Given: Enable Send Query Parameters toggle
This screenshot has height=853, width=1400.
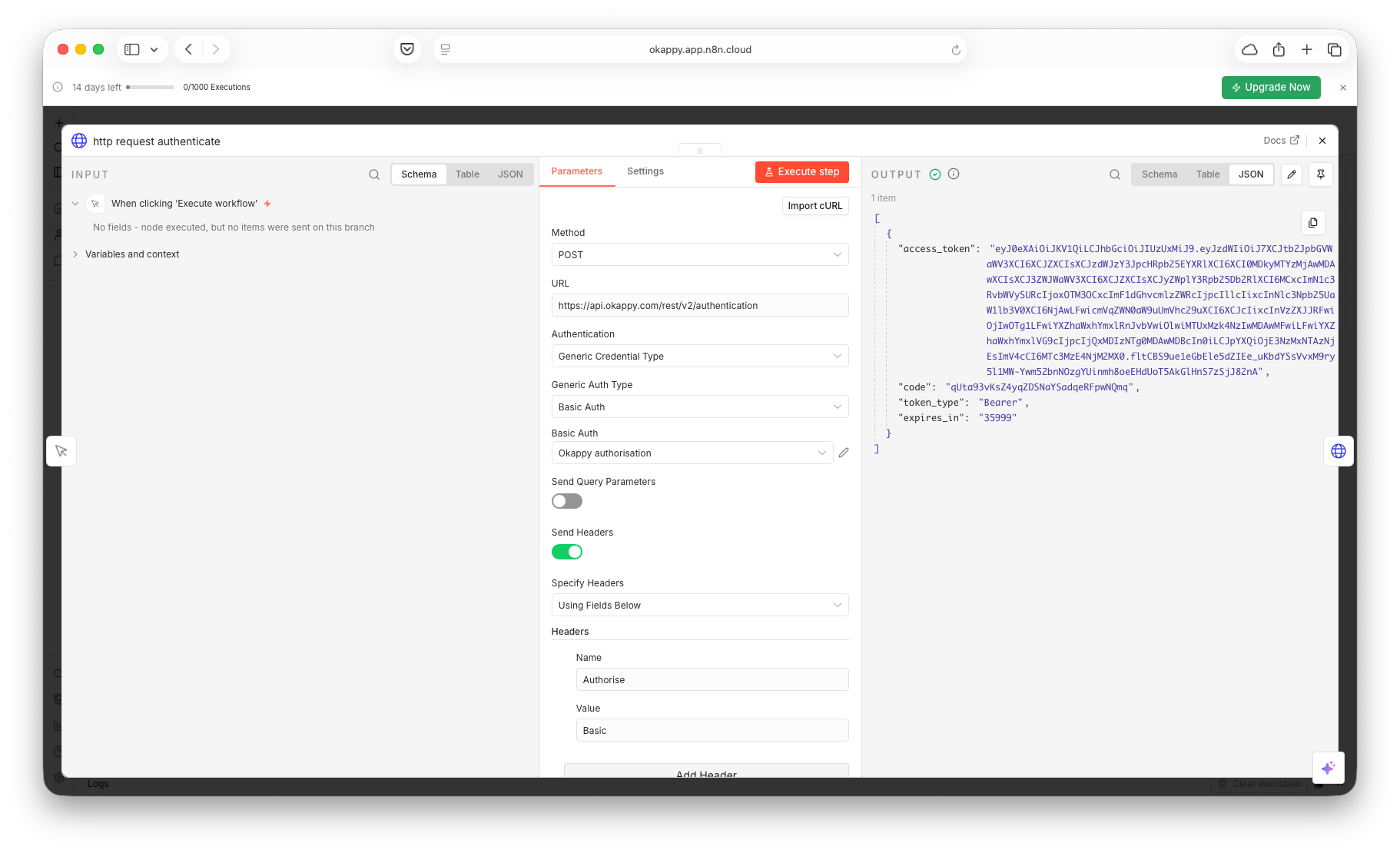Looking at the screenshot, I should pyautogui.click(x=567, y=501).
